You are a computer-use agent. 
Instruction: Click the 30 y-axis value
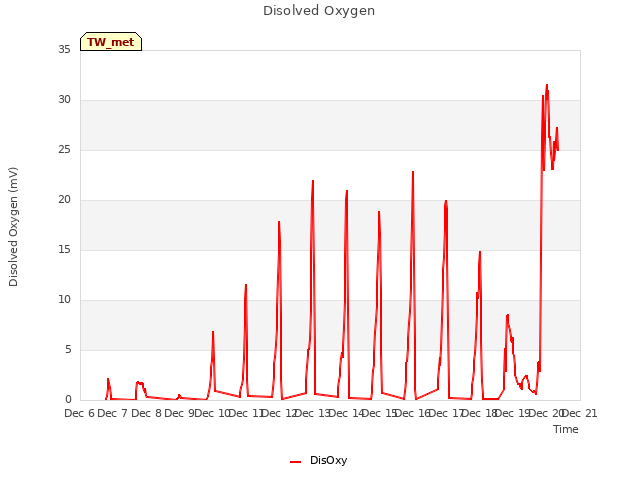coord(64,100)
